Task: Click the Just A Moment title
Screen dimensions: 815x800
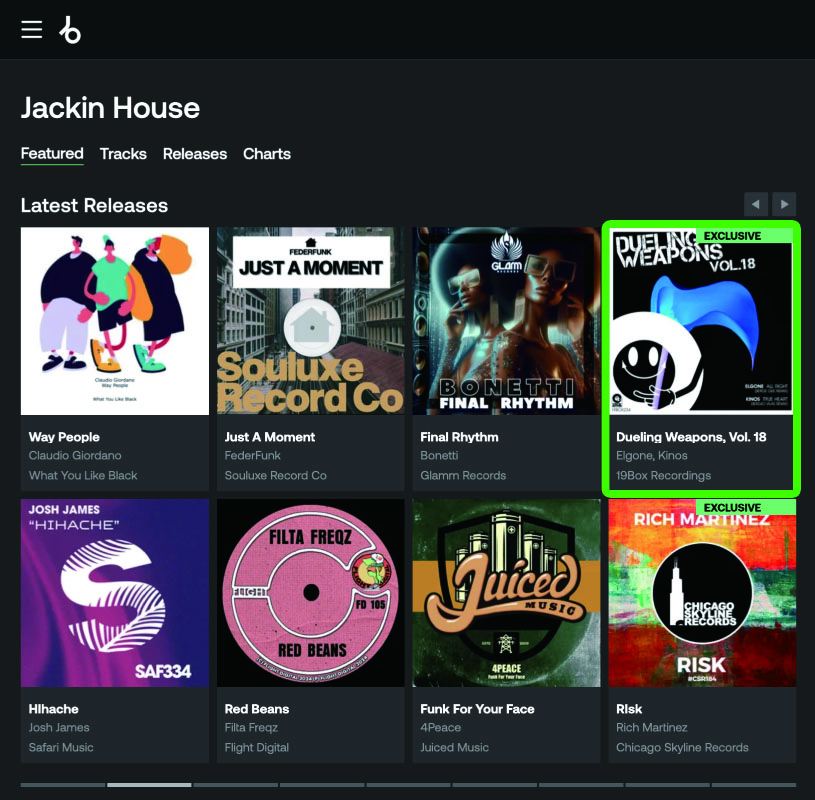Action: pyautogui.click(x=270, y=437)
